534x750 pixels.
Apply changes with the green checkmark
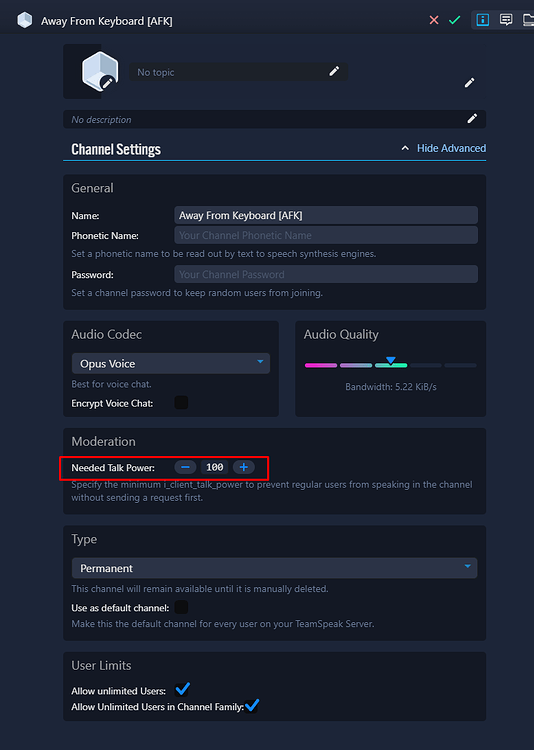455,20
